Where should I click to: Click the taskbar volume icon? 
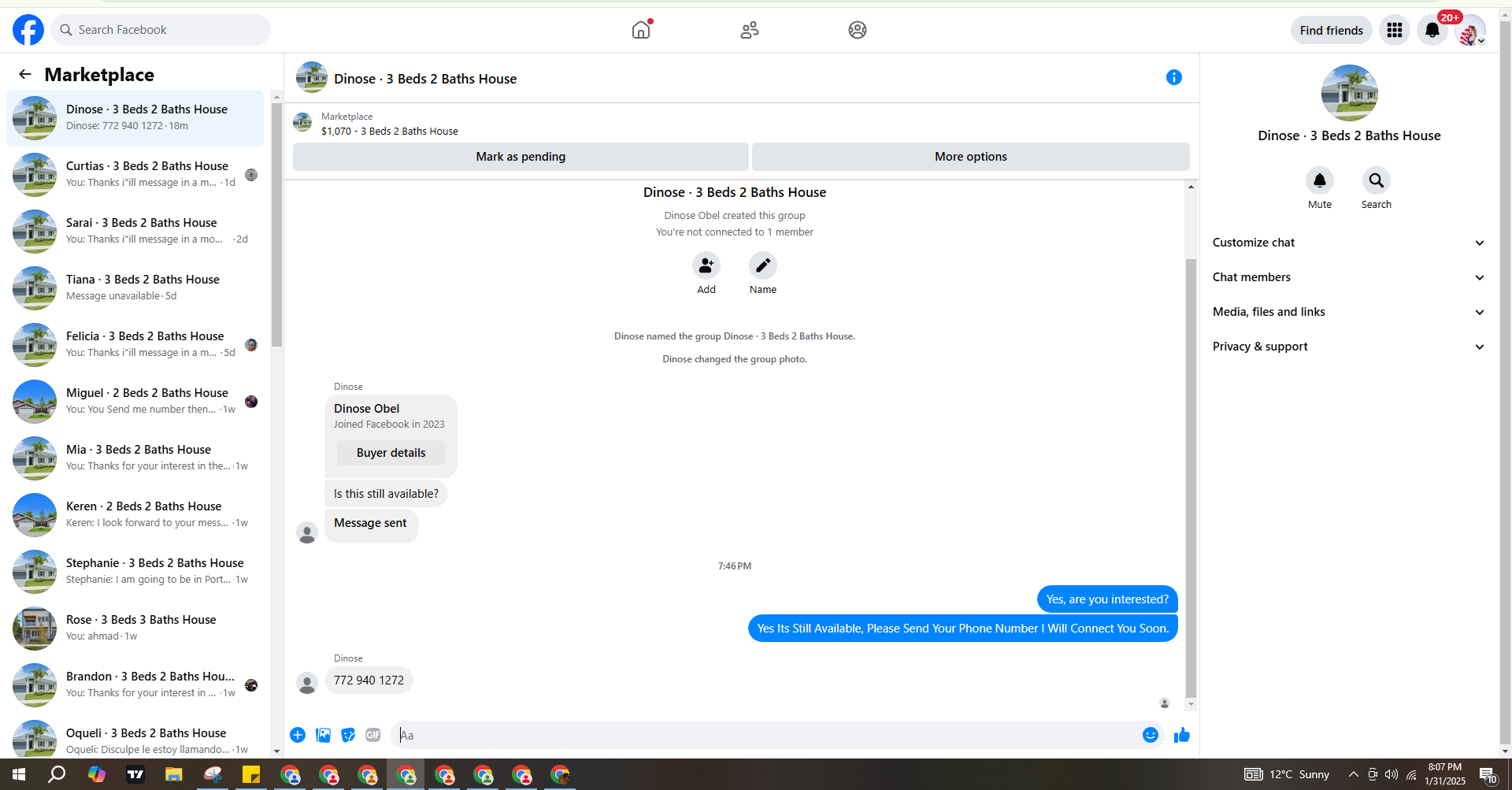click(x=1392, y=774)
